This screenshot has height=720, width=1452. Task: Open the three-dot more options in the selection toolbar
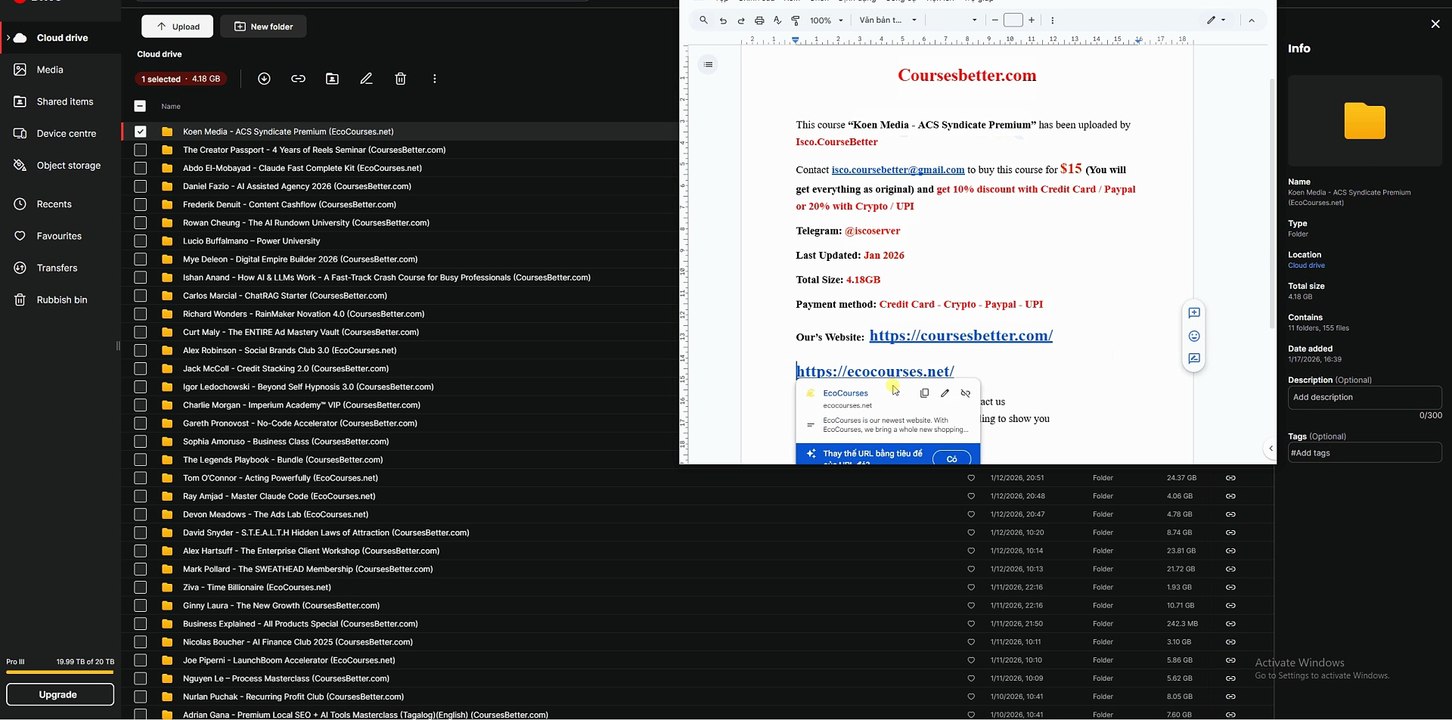434,79
